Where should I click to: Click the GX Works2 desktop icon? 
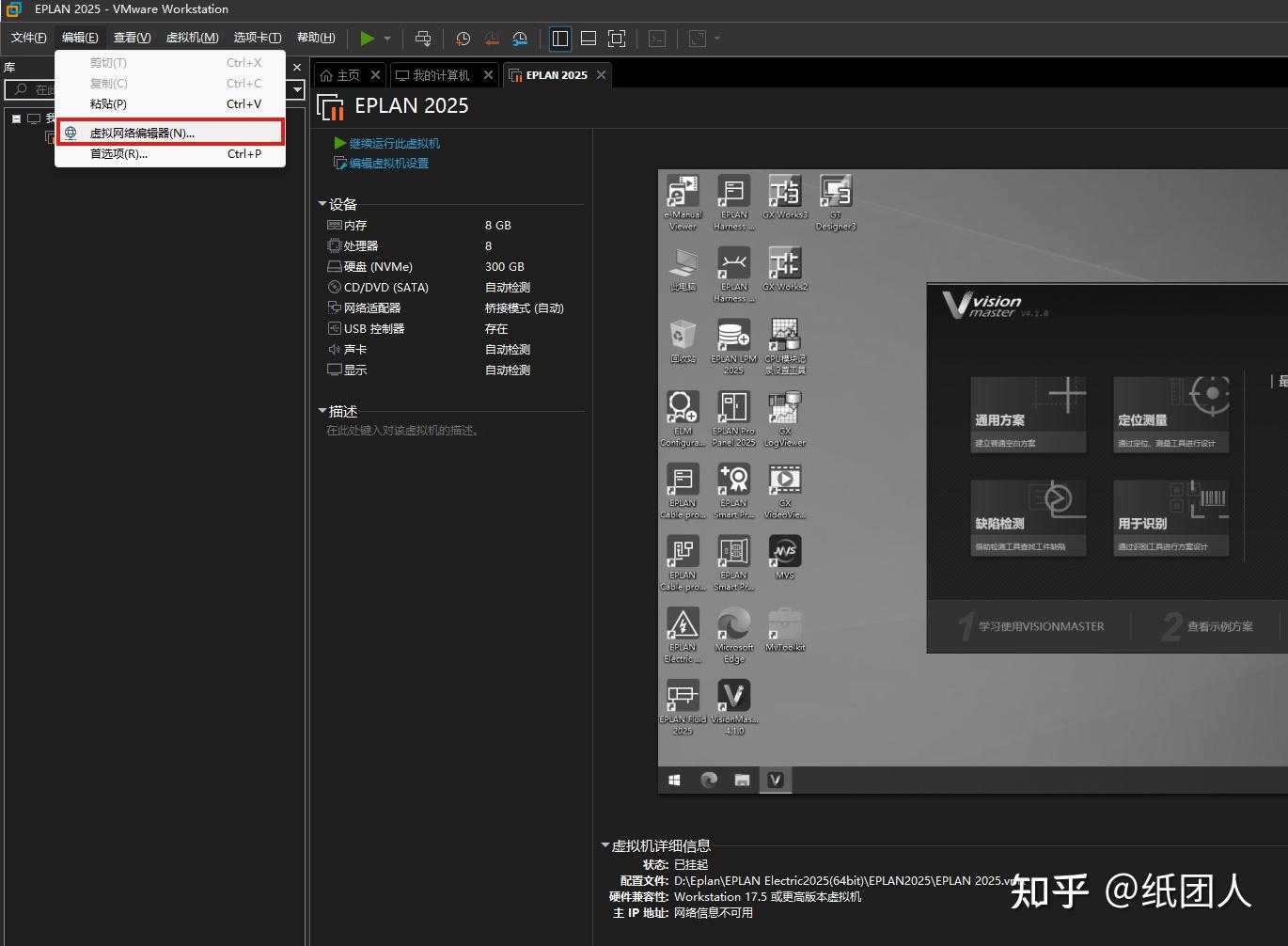pos(785,270)
